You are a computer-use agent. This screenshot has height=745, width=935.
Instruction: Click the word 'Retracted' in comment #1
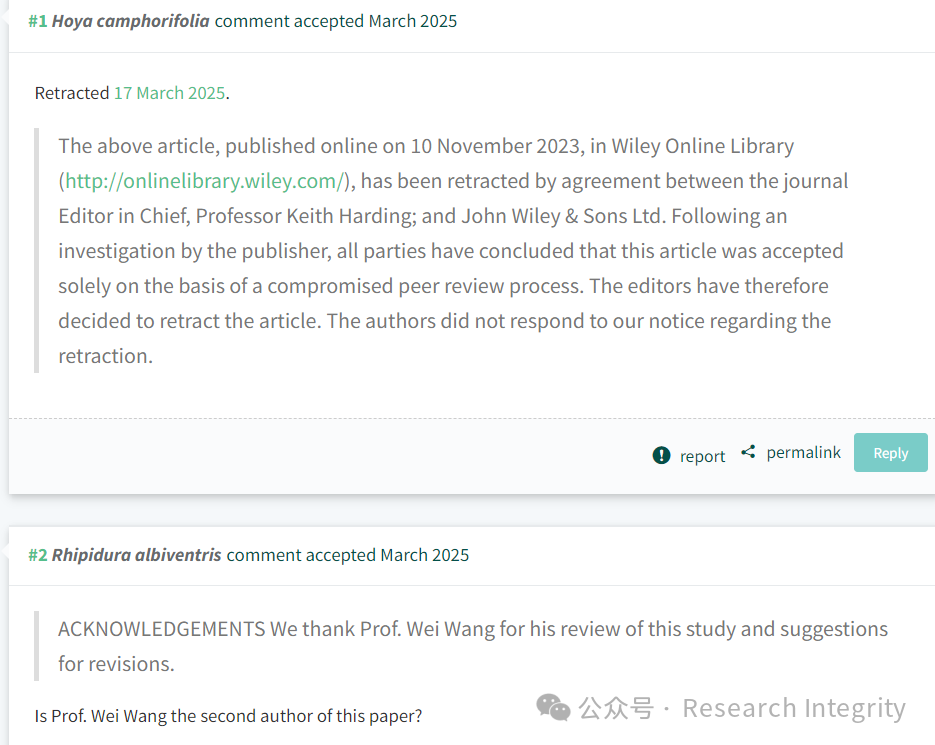pos(72,93)
